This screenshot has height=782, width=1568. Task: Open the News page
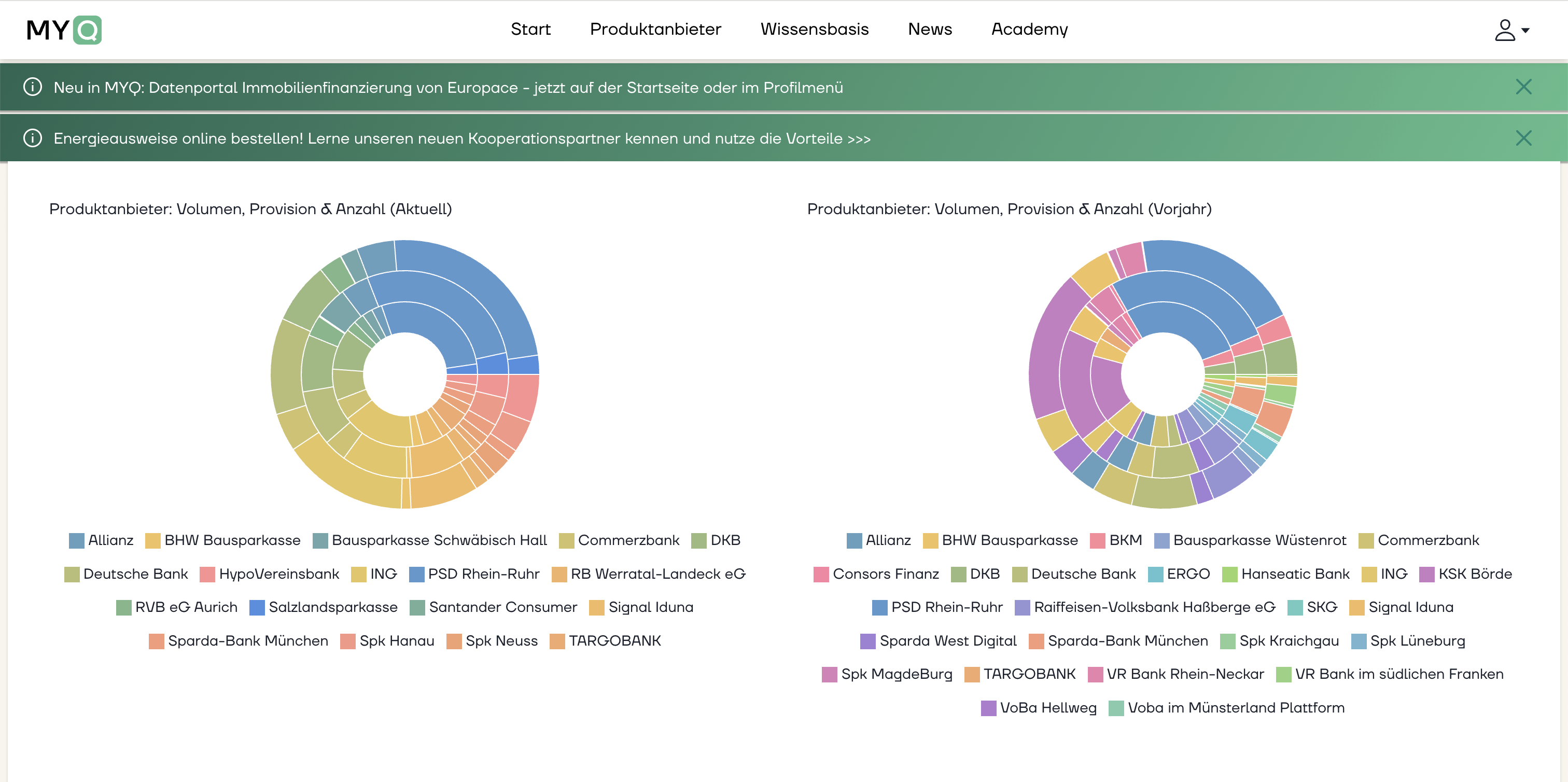click(x=930, y=29)
